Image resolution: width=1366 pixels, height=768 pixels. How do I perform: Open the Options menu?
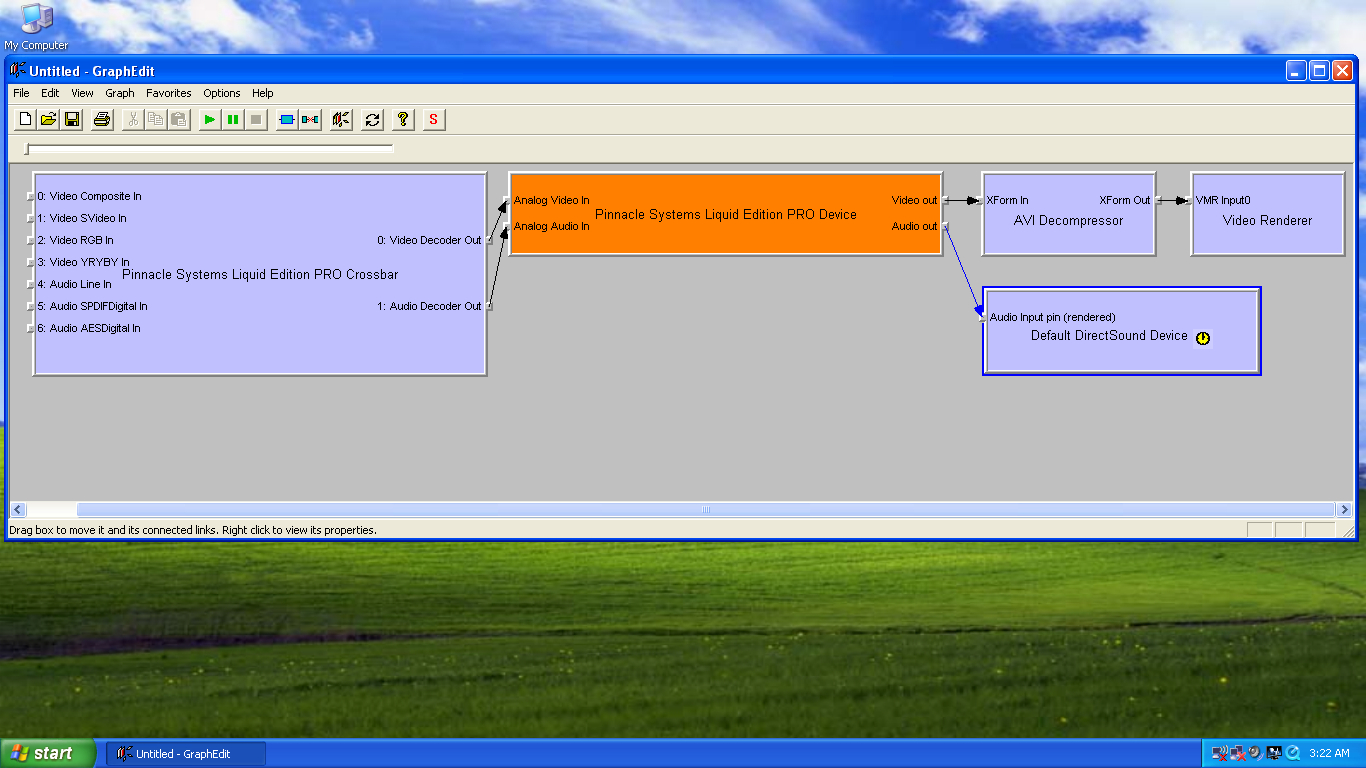(x=222, y=93)
